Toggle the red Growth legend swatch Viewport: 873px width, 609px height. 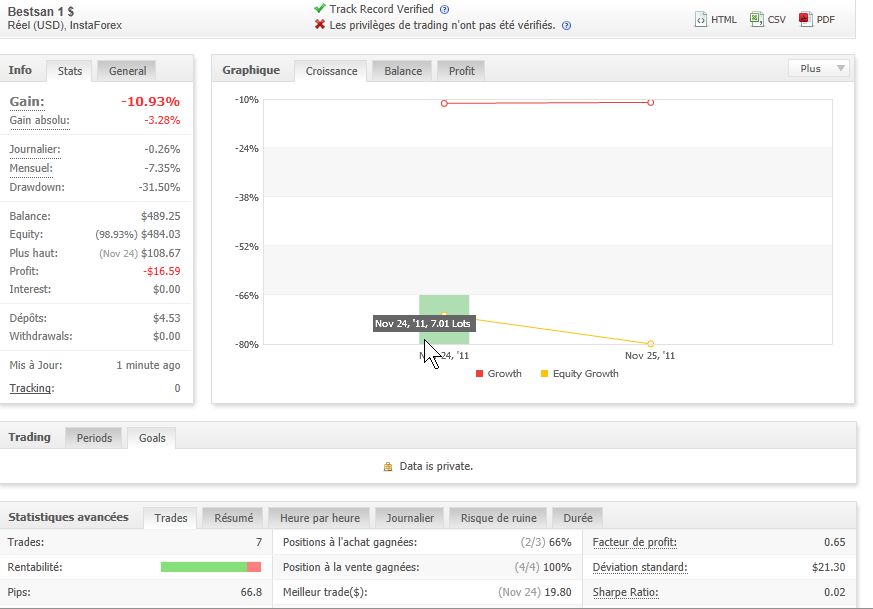point(479,374)
